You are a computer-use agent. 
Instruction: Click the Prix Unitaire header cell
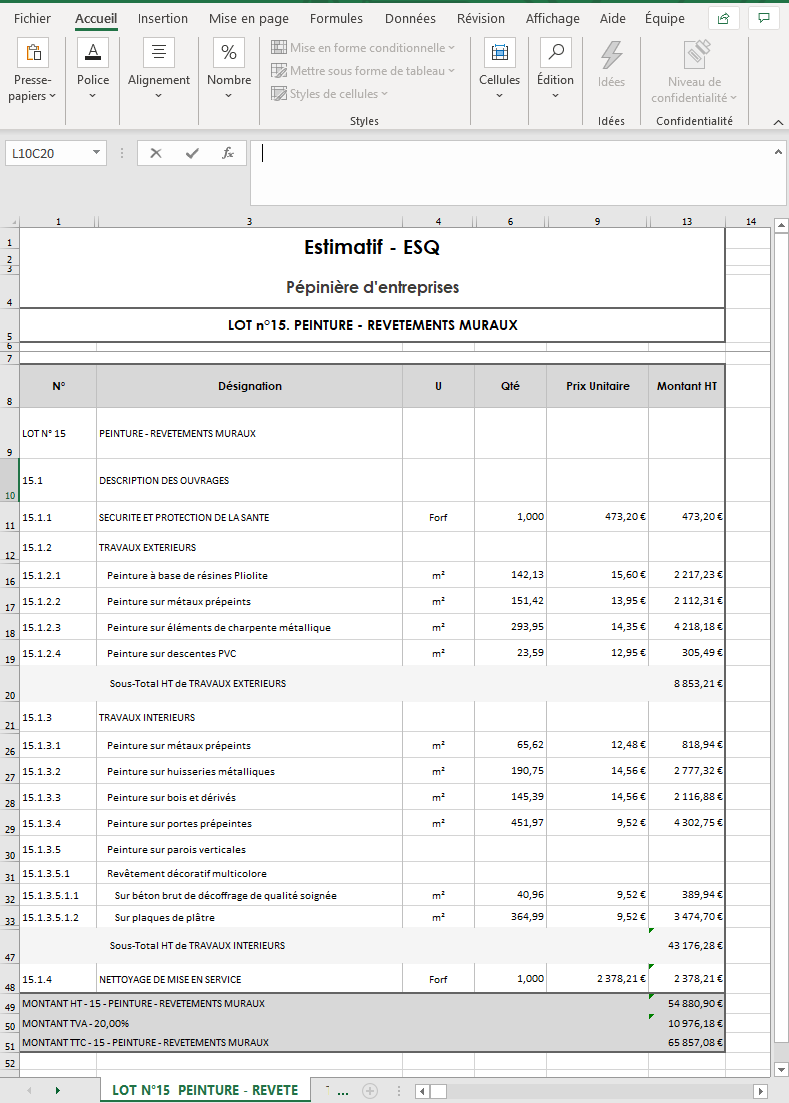[598, 386]
